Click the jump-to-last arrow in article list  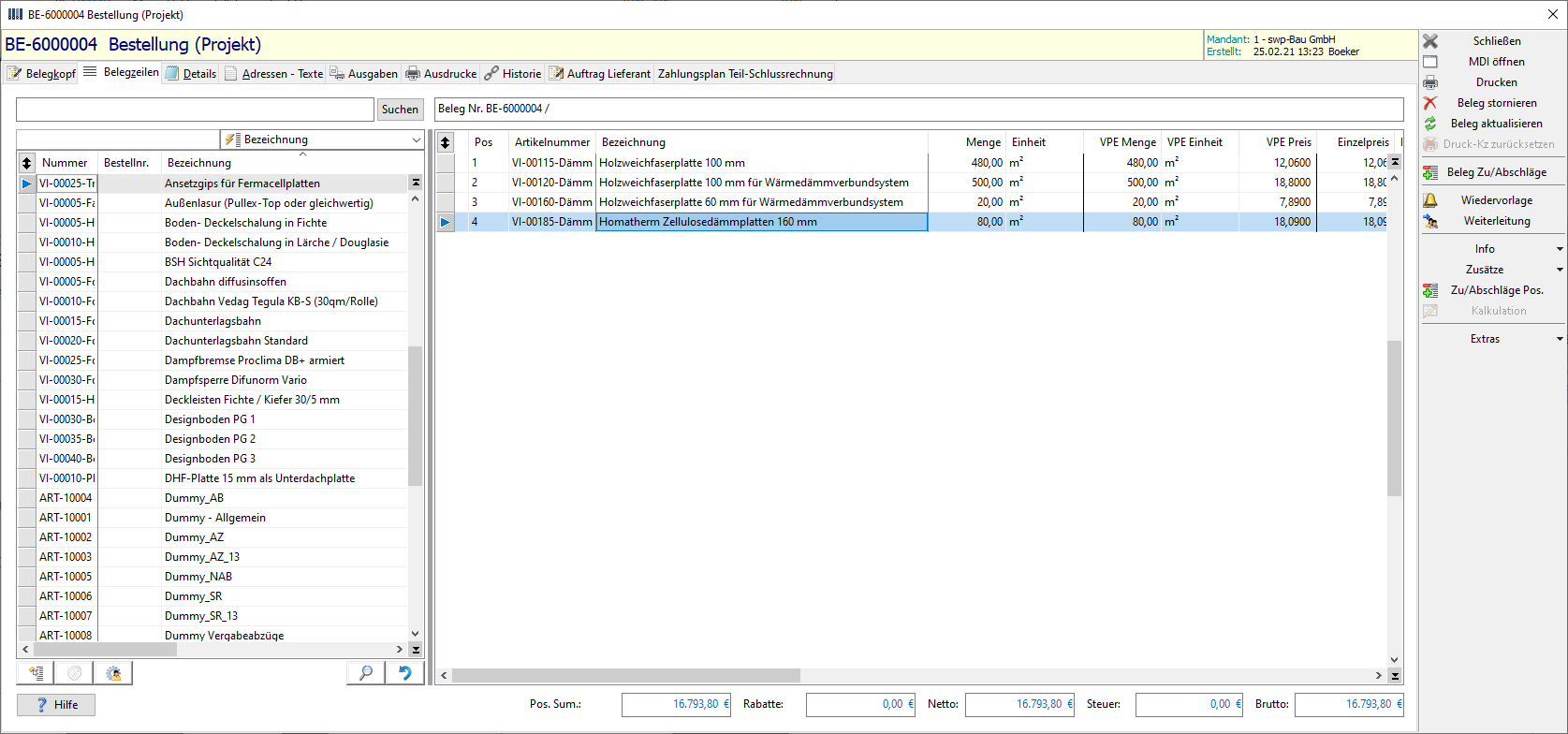tap(416, 649)
